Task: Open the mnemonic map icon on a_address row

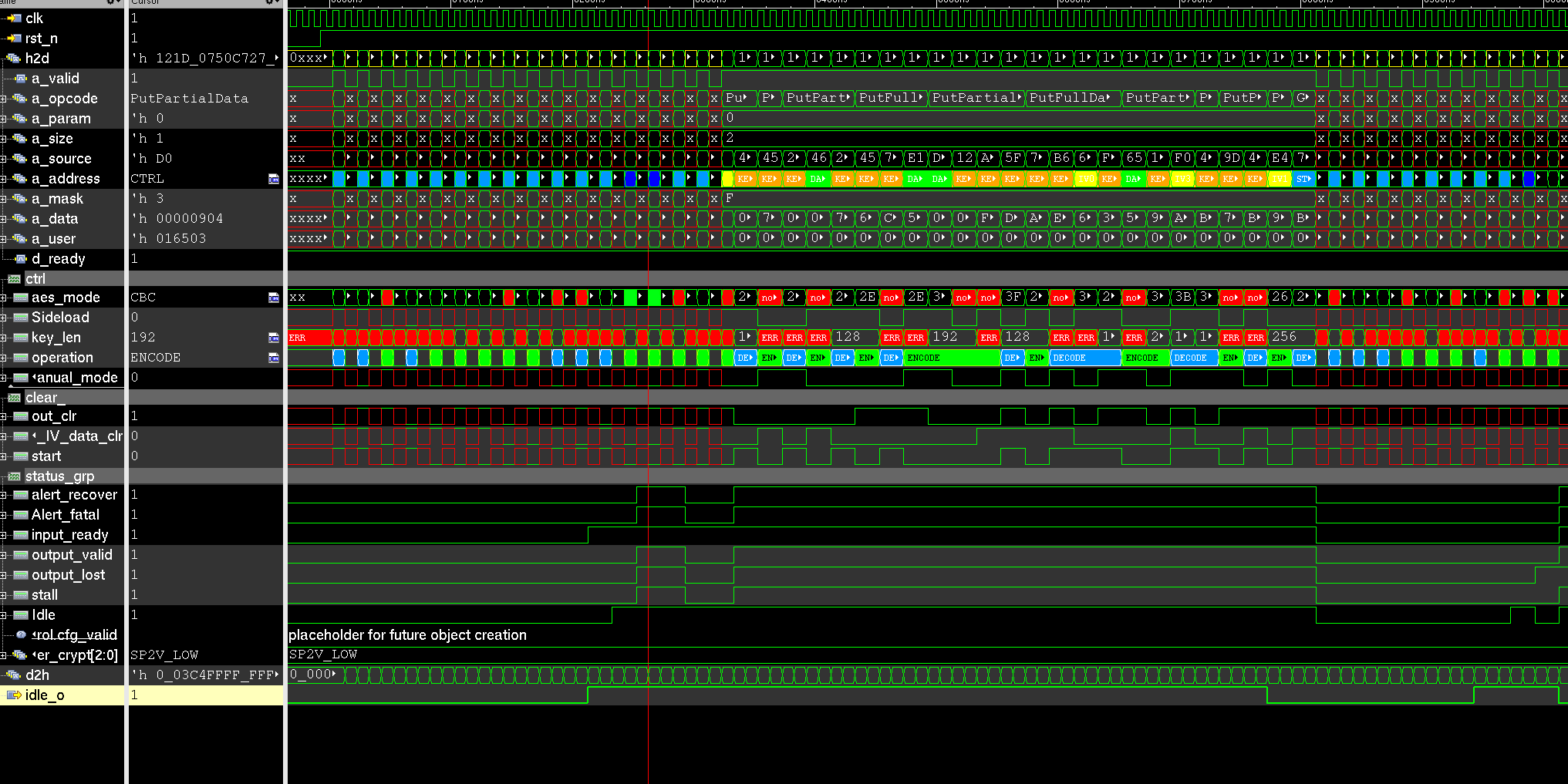Action: click(x=274, y=178)
